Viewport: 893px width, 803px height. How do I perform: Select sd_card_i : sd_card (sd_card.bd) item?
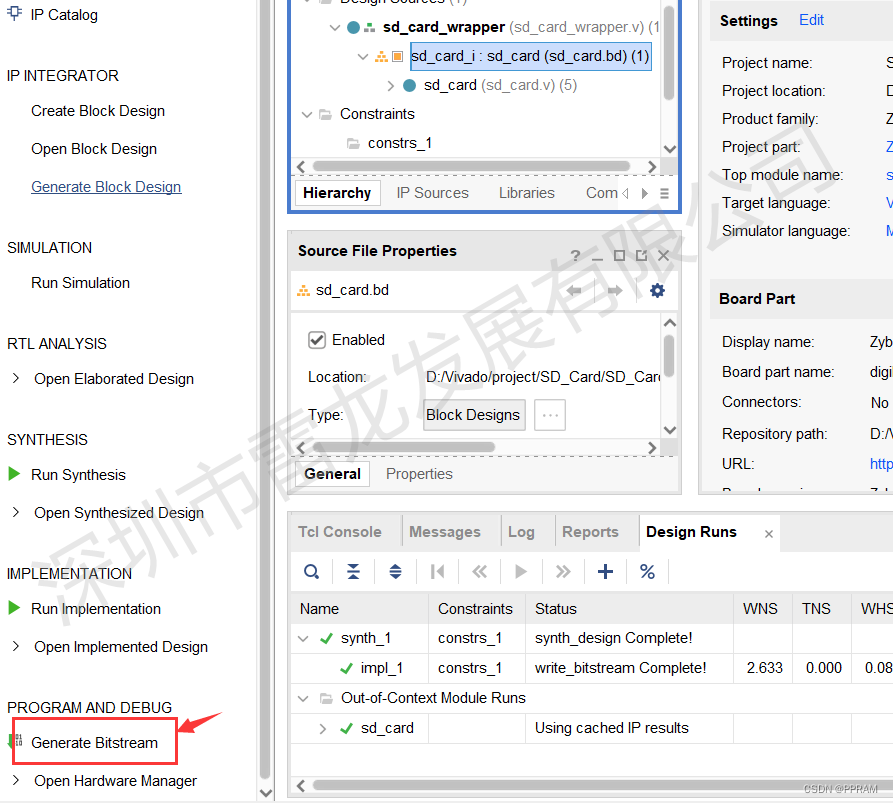530,56
